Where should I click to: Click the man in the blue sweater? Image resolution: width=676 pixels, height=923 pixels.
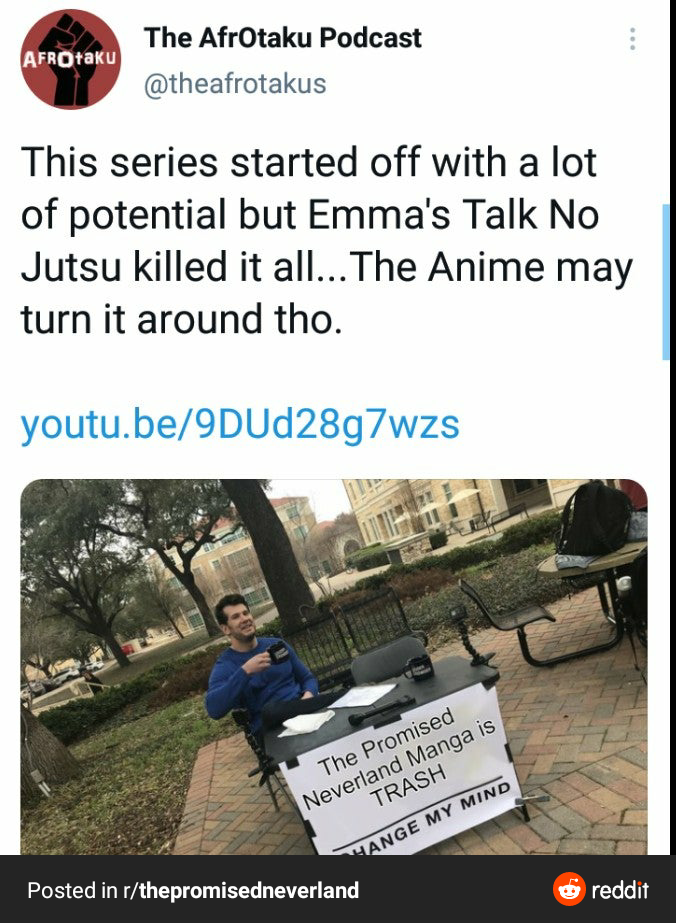point(259,665)
